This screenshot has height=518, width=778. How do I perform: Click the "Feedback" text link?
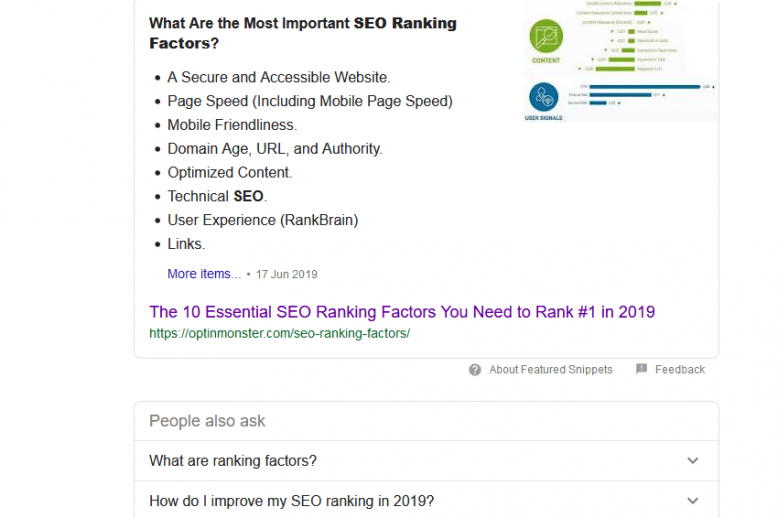(680, 370)
